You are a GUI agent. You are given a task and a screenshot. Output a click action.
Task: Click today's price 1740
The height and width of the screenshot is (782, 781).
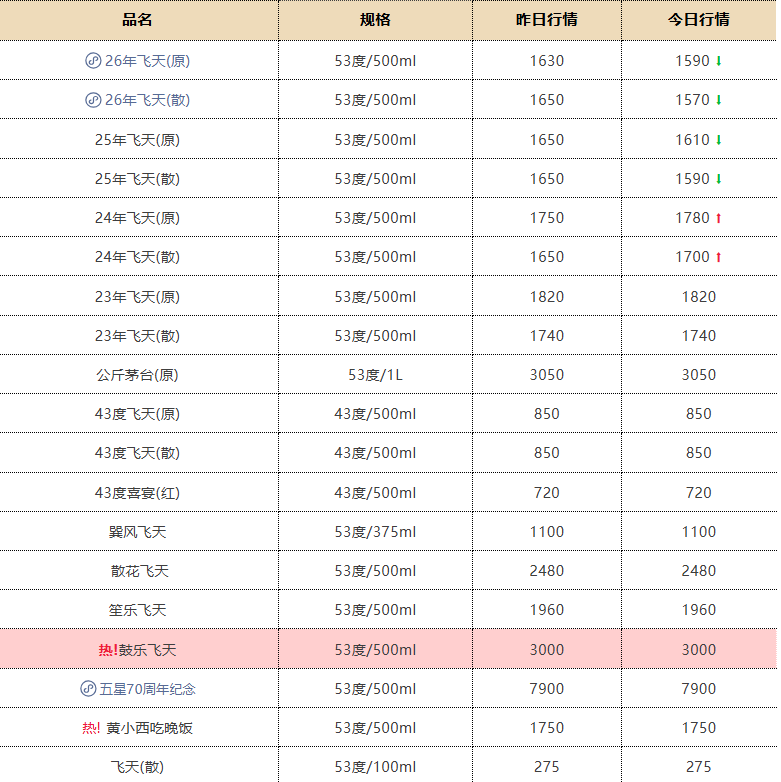tap(699, 336)
